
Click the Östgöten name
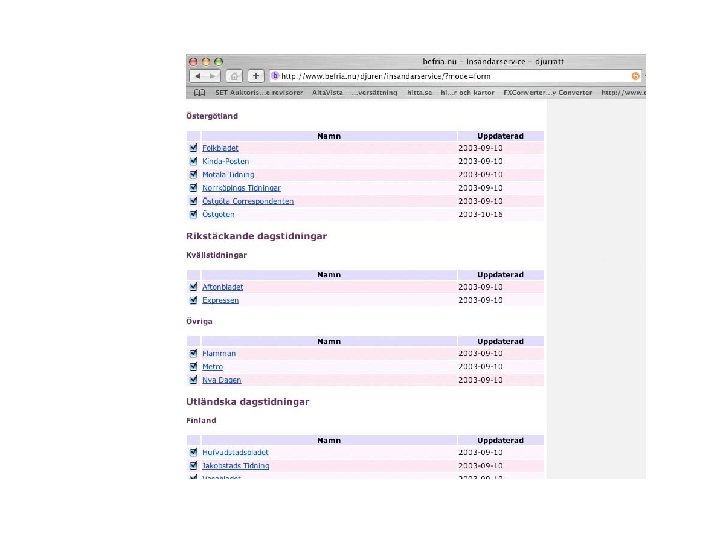point(218,214)
